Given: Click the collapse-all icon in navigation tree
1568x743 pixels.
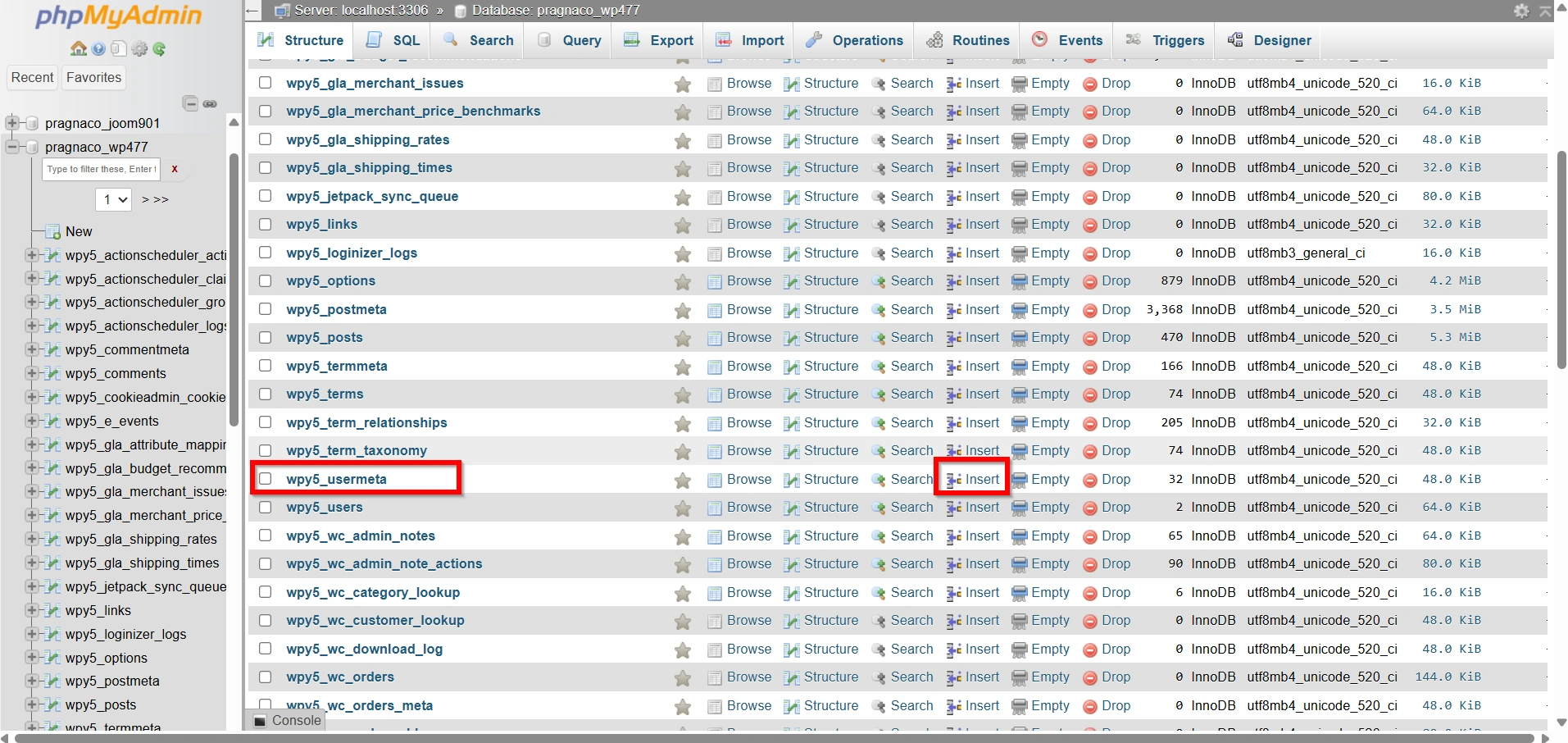Looking at the screenshot, I should 190,103.
